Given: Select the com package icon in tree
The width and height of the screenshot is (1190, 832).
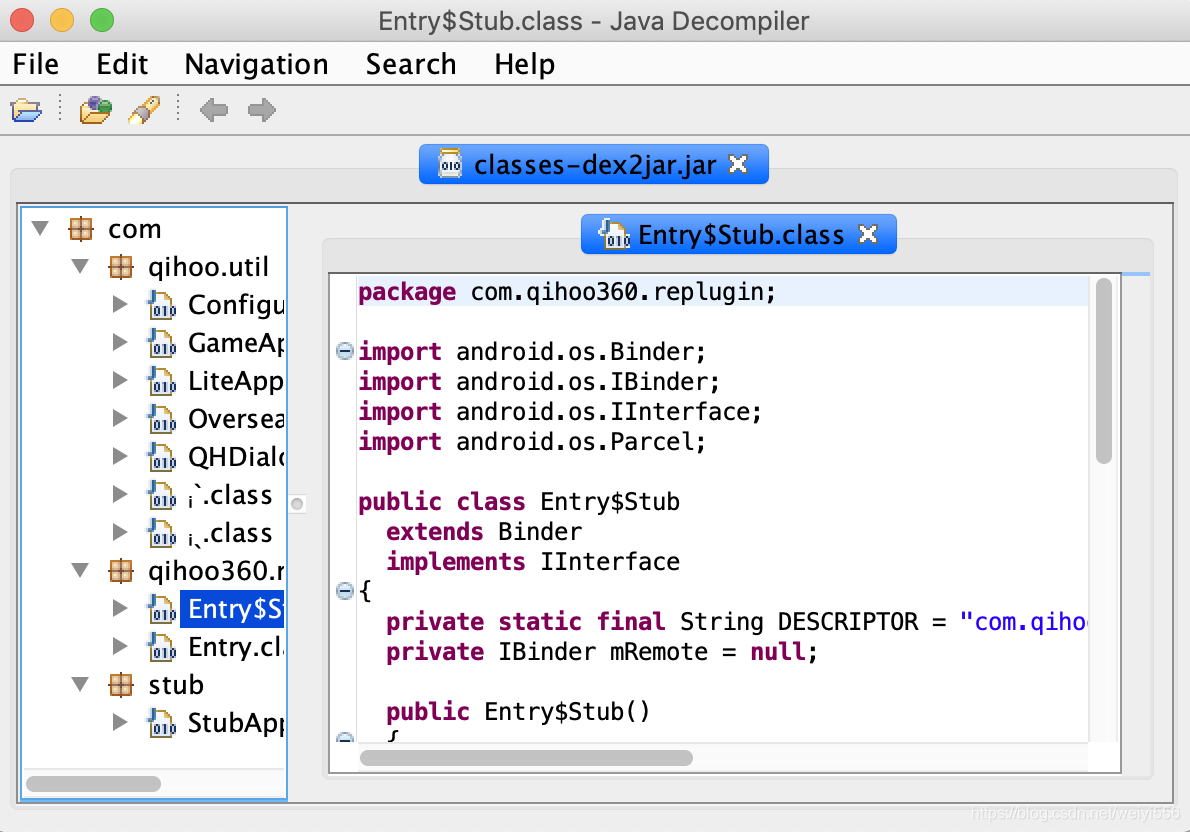Looking at the screenshot, I should click(81, 228).
